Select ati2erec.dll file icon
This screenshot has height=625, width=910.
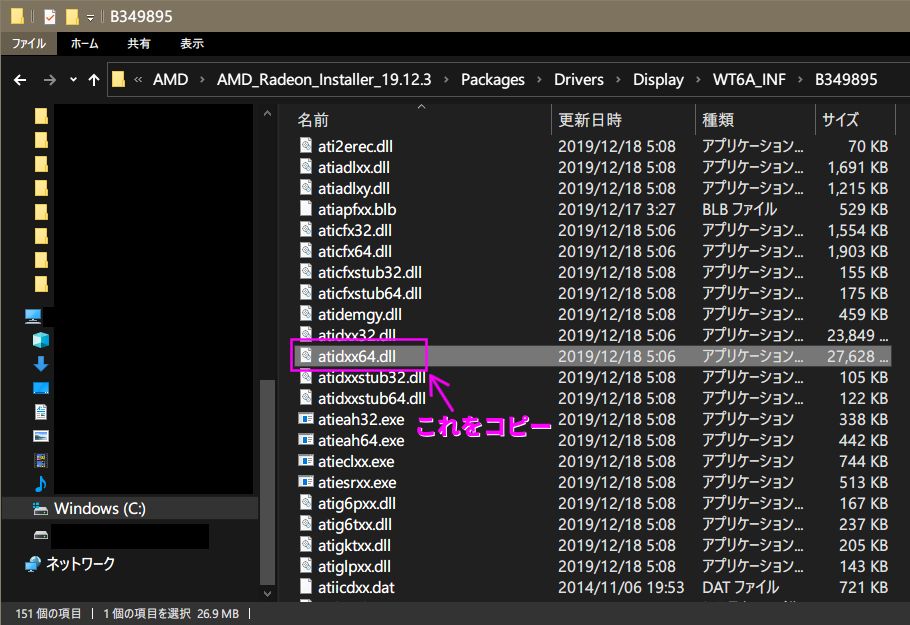pyautogui.click(x=306, y=146)
